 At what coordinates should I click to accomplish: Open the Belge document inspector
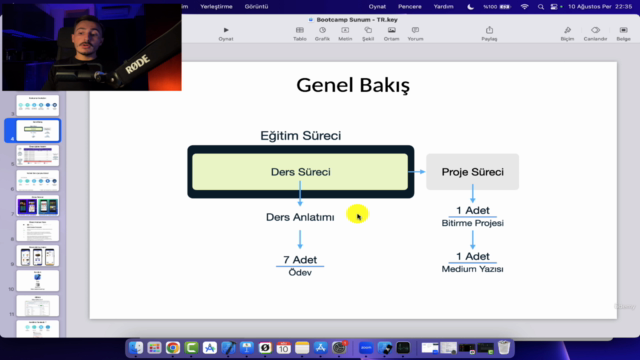click(x=623, y=34)
